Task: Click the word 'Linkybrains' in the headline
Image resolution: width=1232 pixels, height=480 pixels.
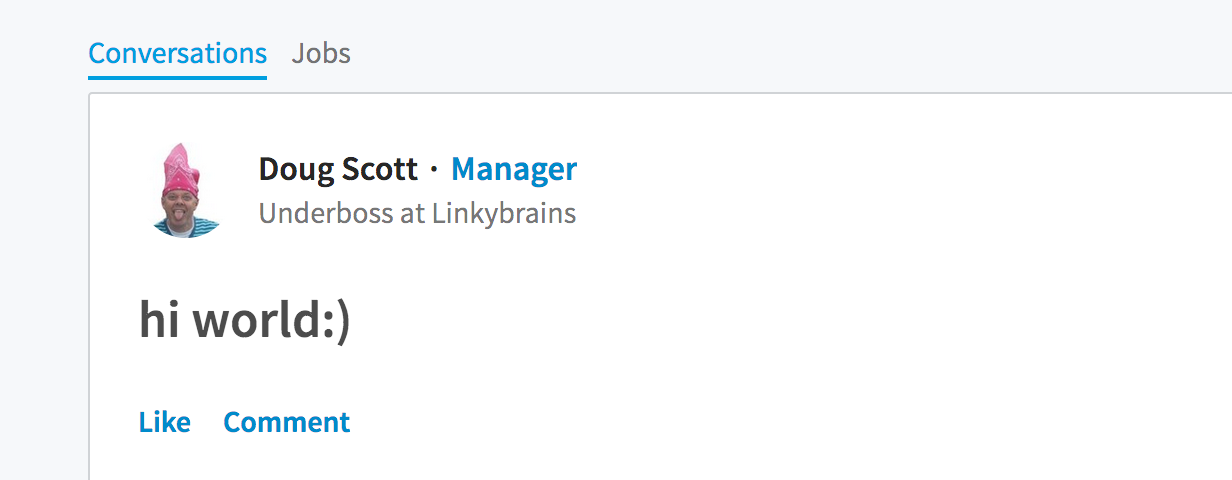Action: [504, 213]
